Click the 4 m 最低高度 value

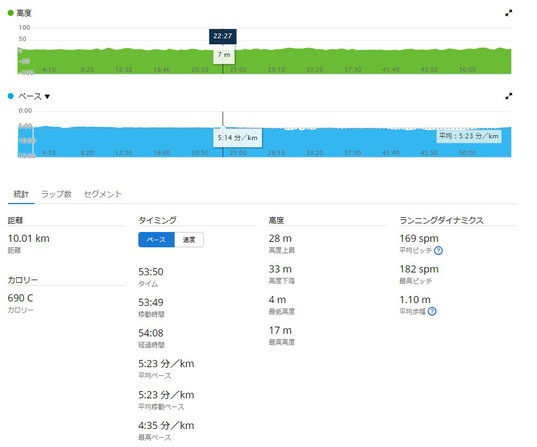pyautogui.click(x=277, y=300)
